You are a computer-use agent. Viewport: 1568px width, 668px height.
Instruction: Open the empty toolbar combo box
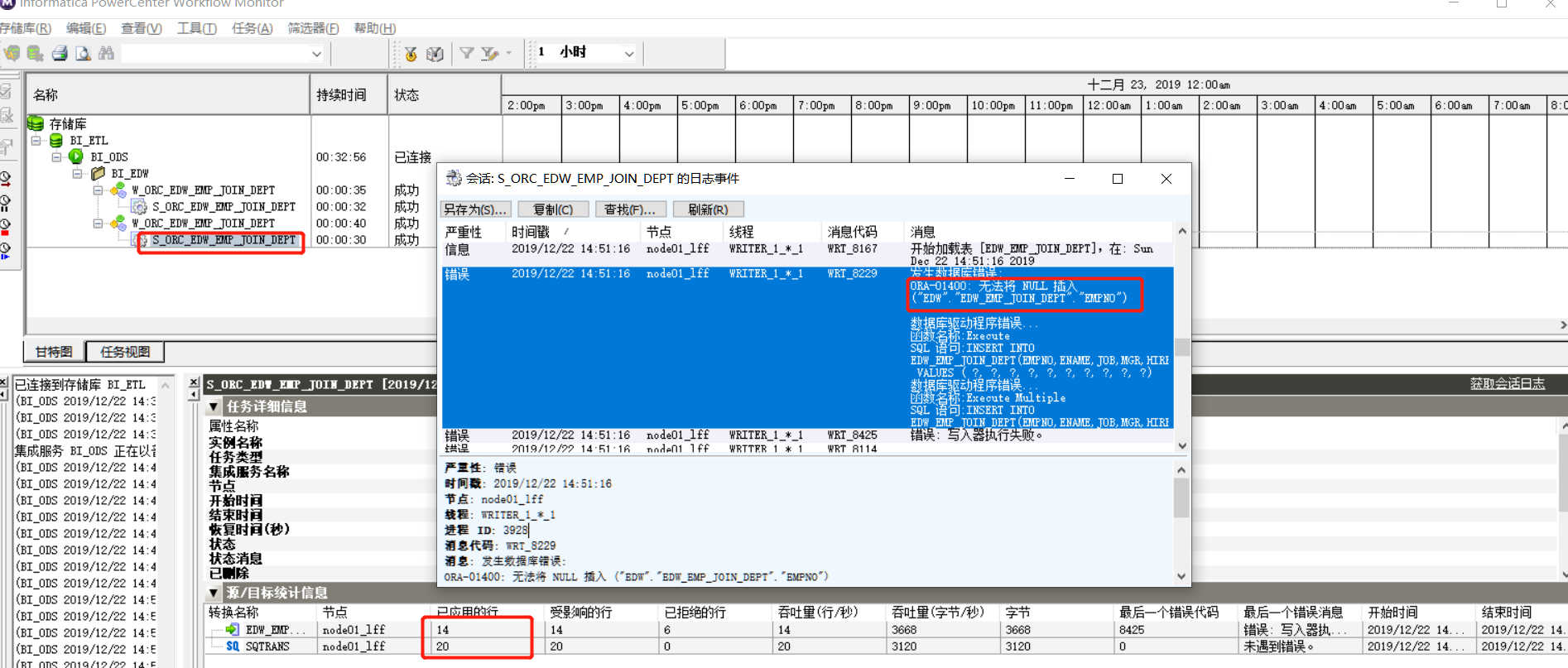pos(316,54)
